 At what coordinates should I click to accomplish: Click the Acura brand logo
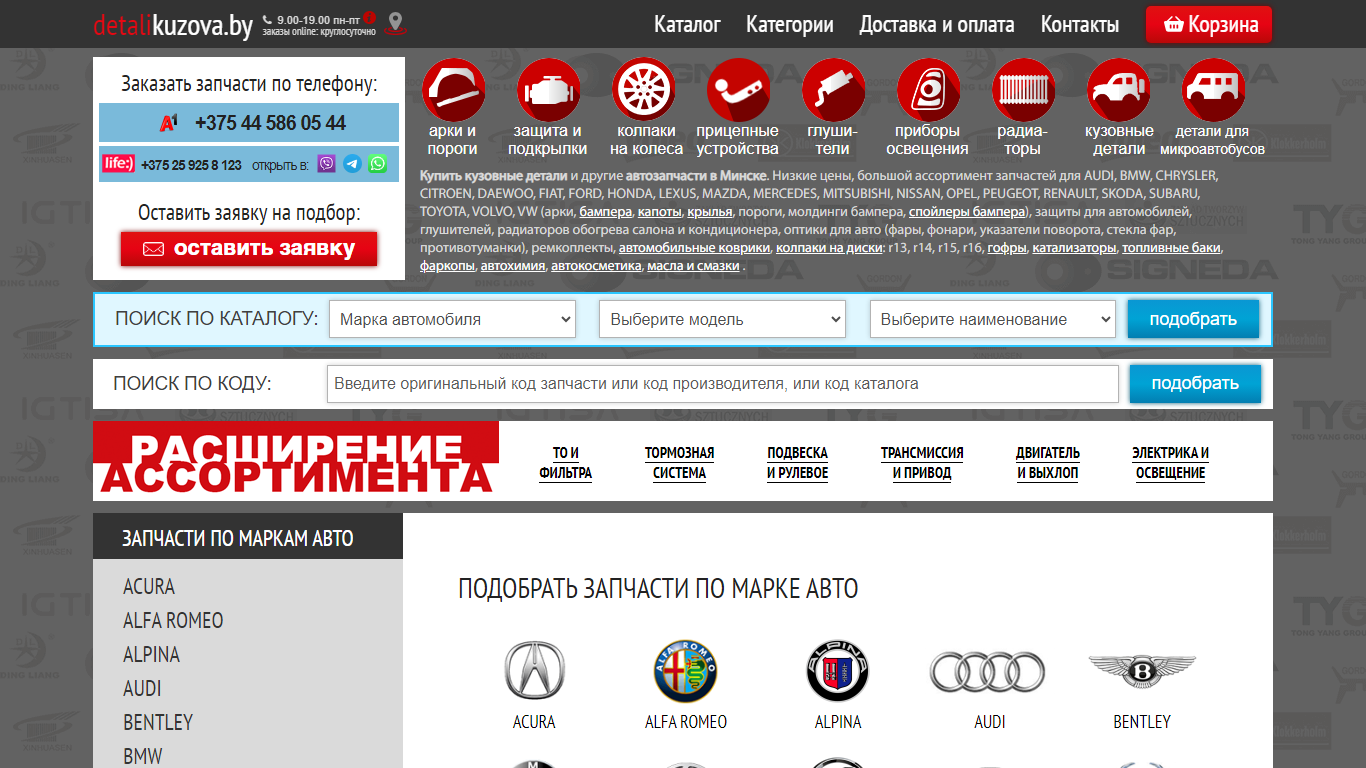534,670
